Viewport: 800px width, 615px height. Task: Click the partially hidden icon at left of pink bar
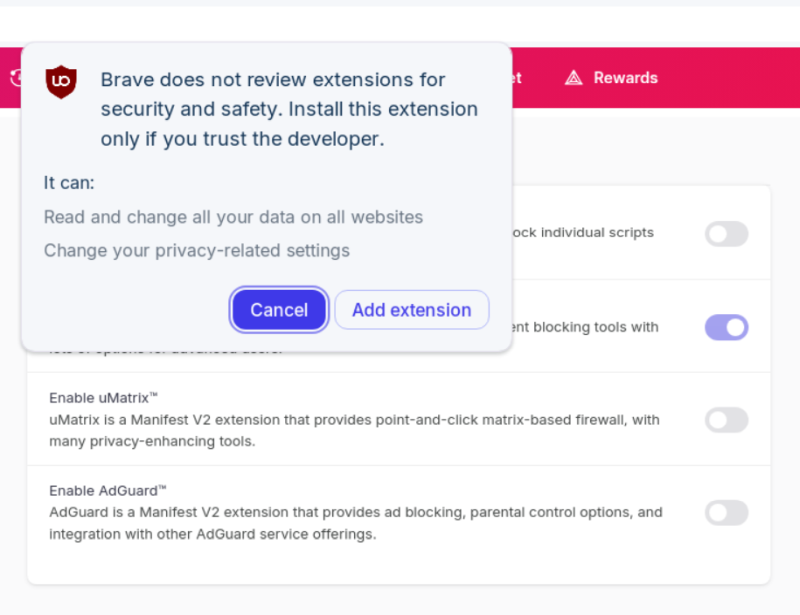click(14, 77)
